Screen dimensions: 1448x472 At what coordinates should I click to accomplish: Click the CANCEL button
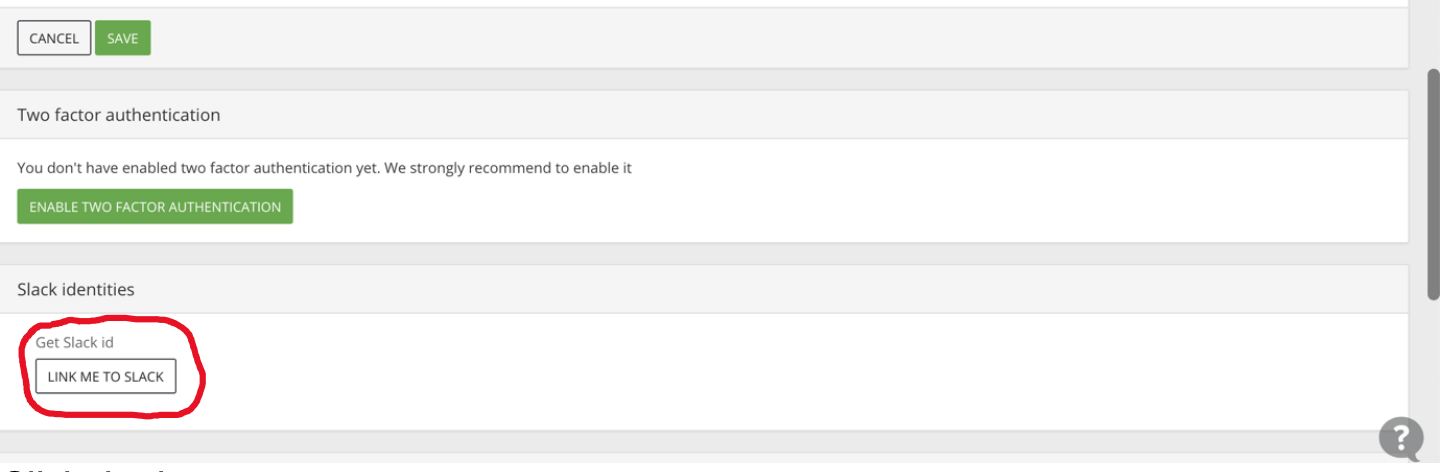pyautogui.click(x=54, y=38)
